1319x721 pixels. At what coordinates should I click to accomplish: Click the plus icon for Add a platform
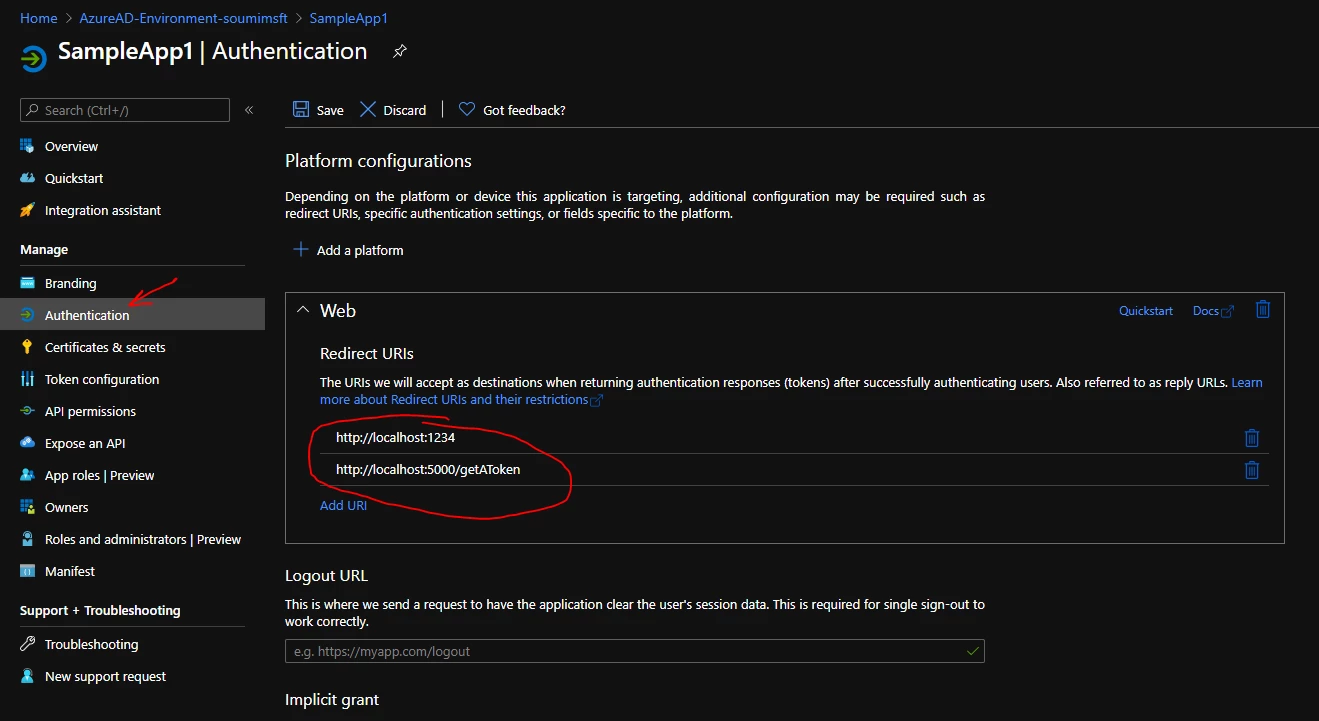pos(300,249)
